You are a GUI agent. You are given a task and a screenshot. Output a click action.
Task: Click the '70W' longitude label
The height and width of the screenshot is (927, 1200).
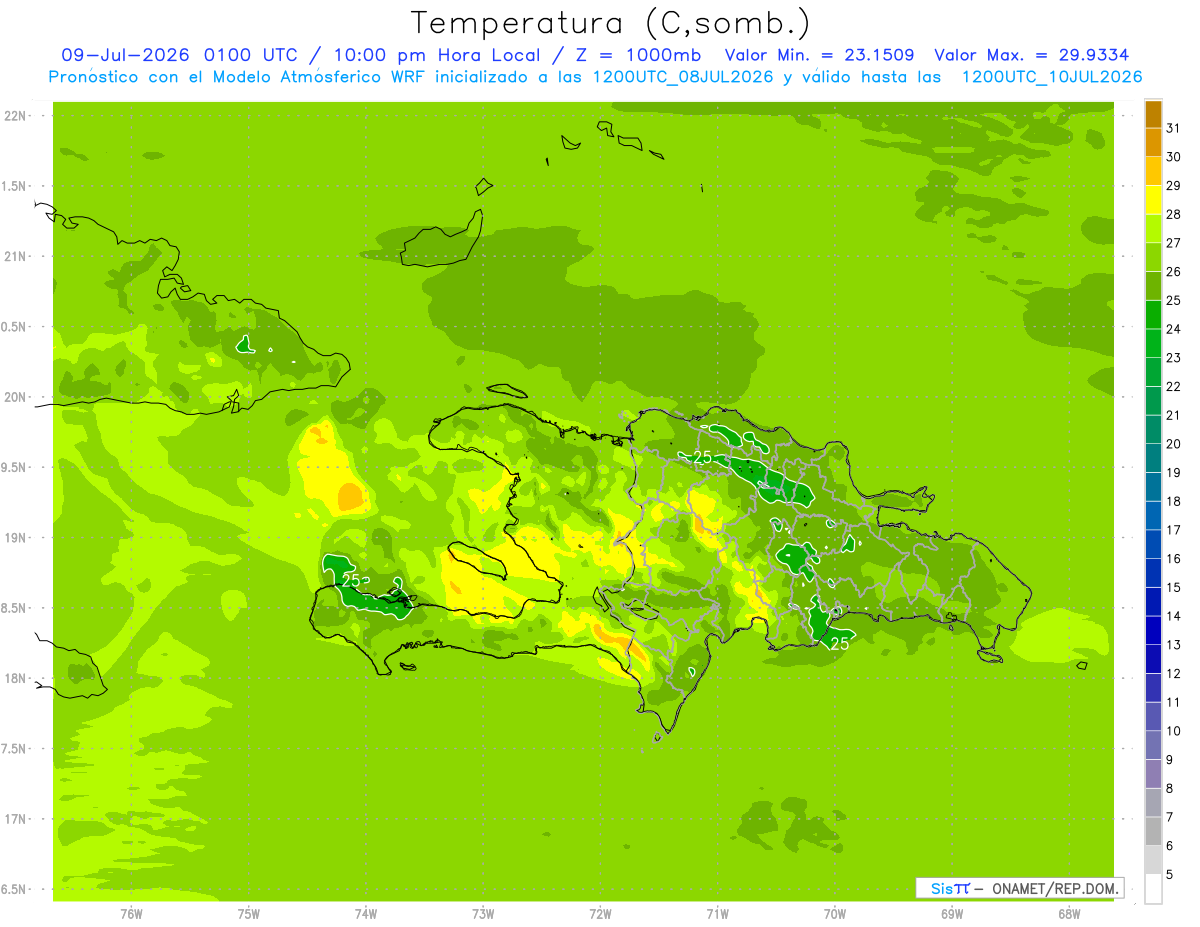point(835,913)
